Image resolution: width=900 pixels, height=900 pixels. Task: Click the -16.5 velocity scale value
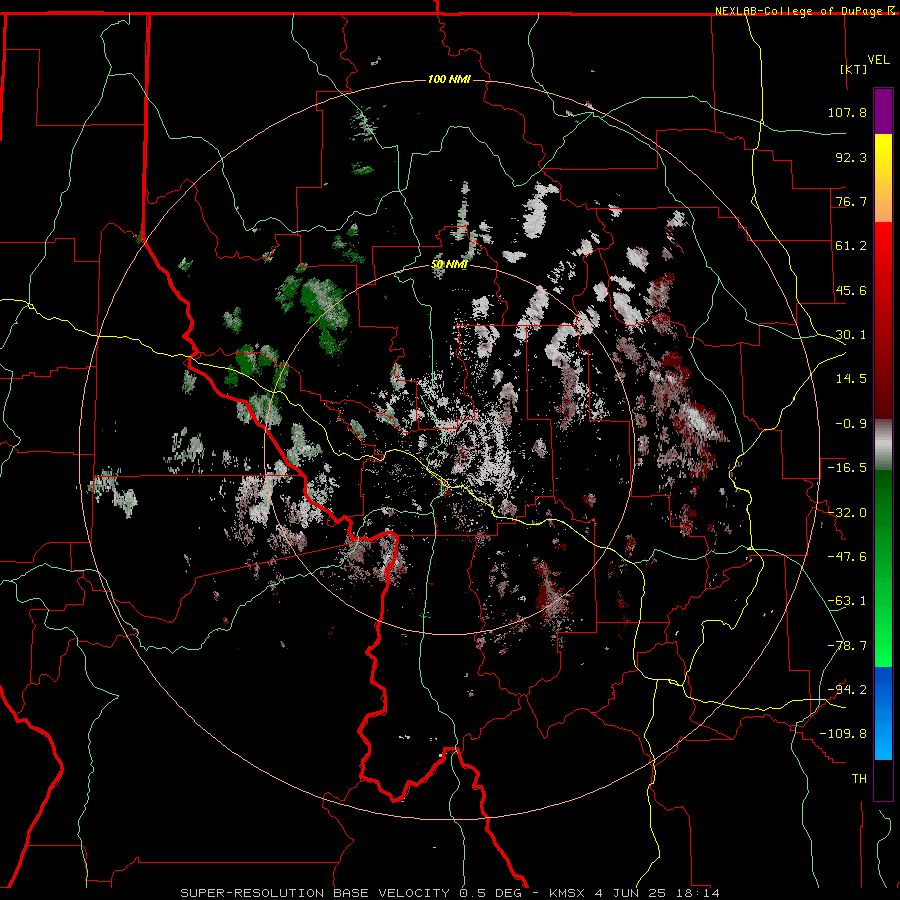click(847, 468)
